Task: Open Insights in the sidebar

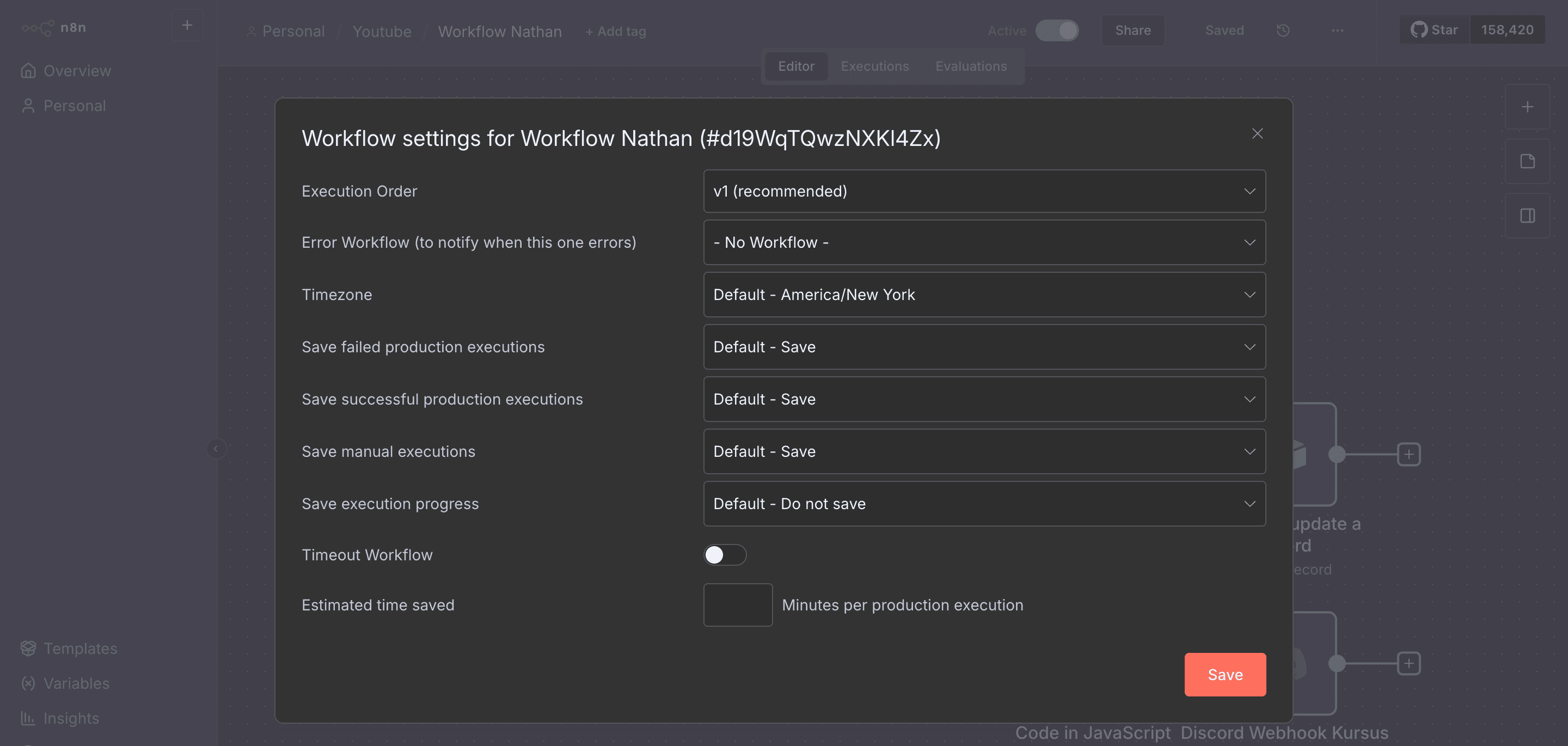Action: click(60, 719)
